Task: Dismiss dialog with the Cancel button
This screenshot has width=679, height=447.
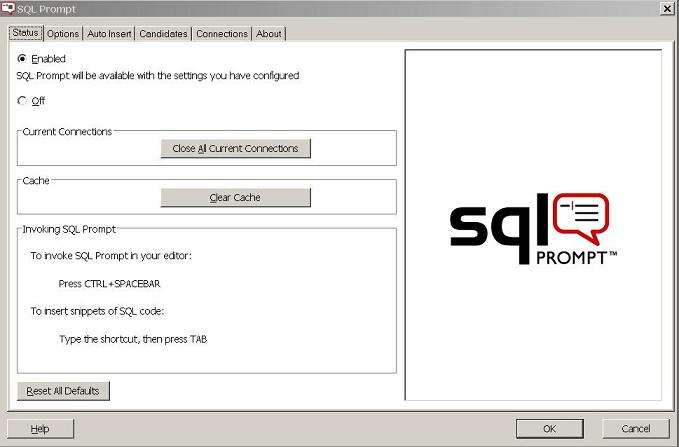Action: tap(636, 429)
